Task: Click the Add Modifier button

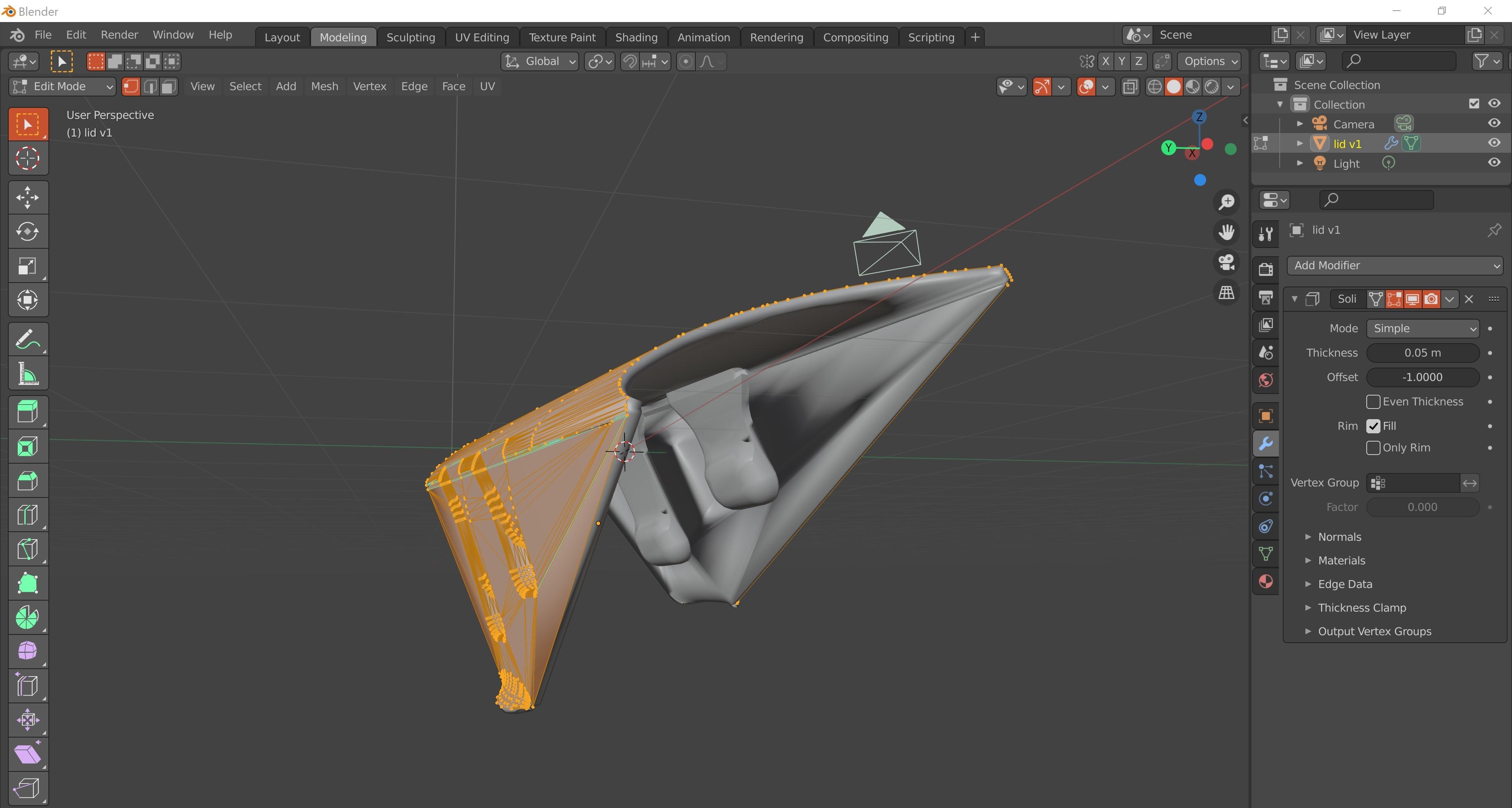Action: click(1395, 266)
